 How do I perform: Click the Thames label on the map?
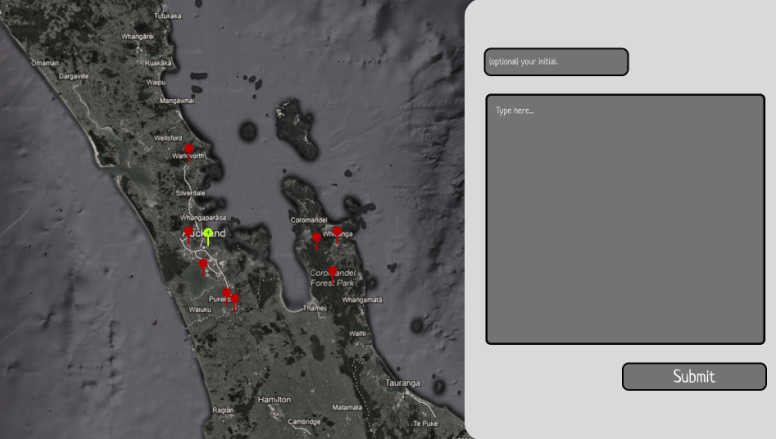pos(315,309)
